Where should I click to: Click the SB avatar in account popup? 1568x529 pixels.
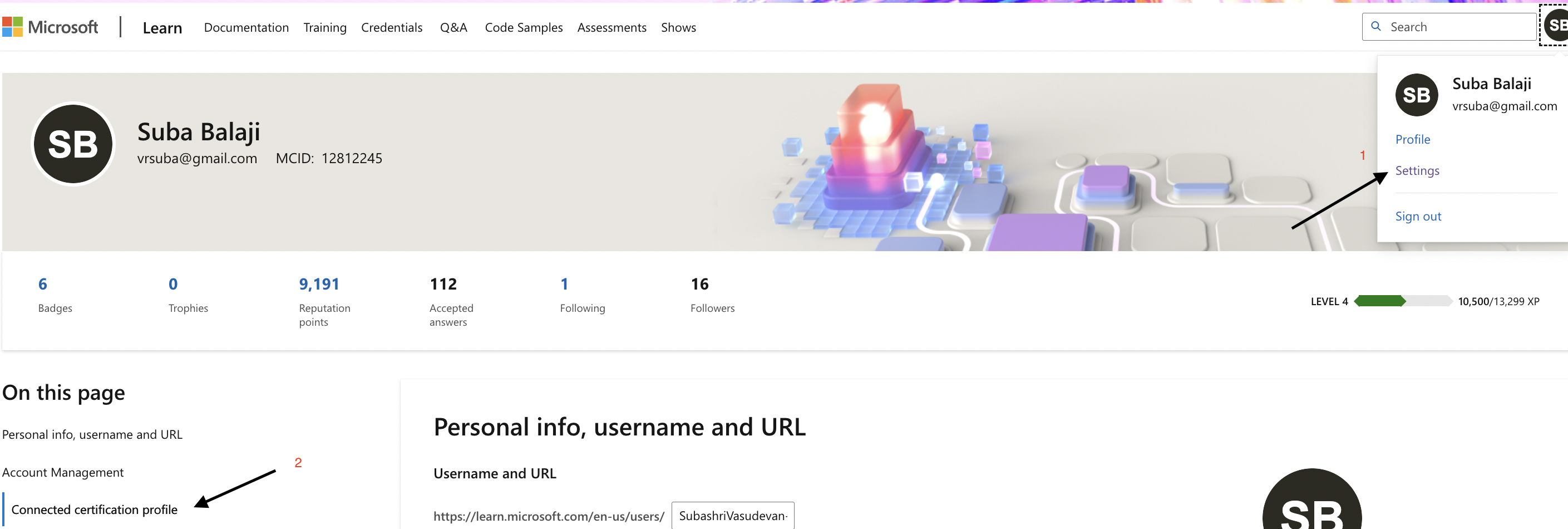tap(1417, 95)
